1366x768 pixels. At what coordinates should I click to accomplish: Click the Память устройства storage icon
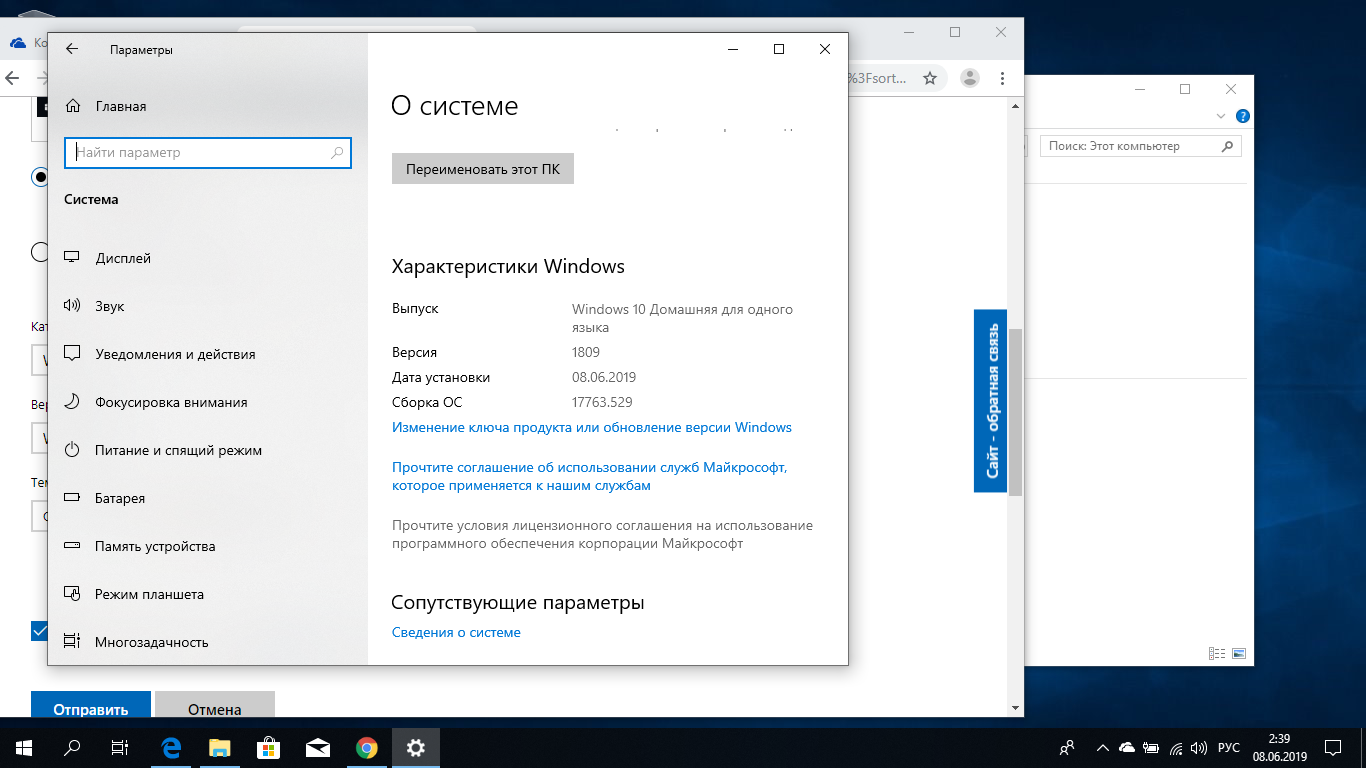pos(72,546)
